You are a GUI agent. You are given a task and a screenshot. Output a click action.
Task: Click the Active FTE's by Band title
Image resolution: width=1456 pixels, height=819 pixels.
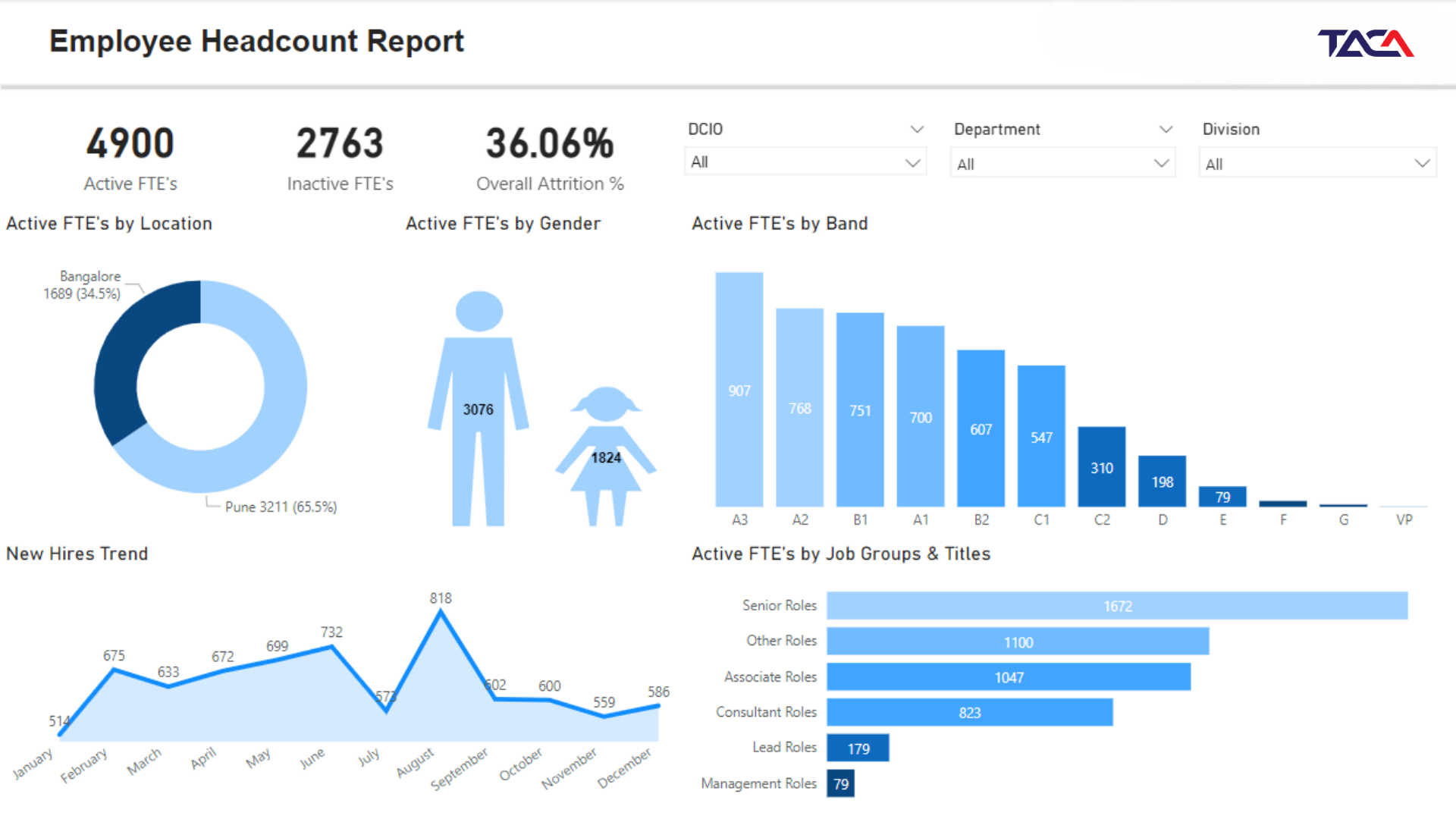click(780, 224)
